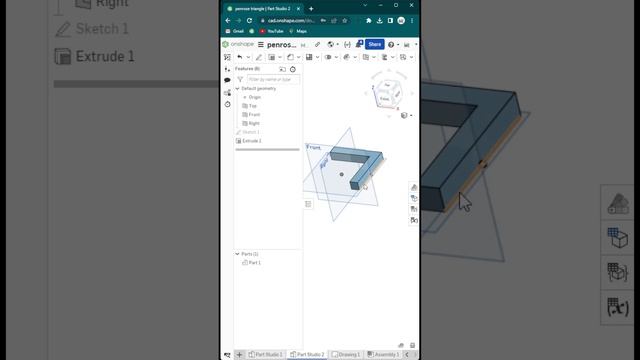Add folder icon in Features header
The height and width of the screenshot is (360, 640).
[282, 69]
